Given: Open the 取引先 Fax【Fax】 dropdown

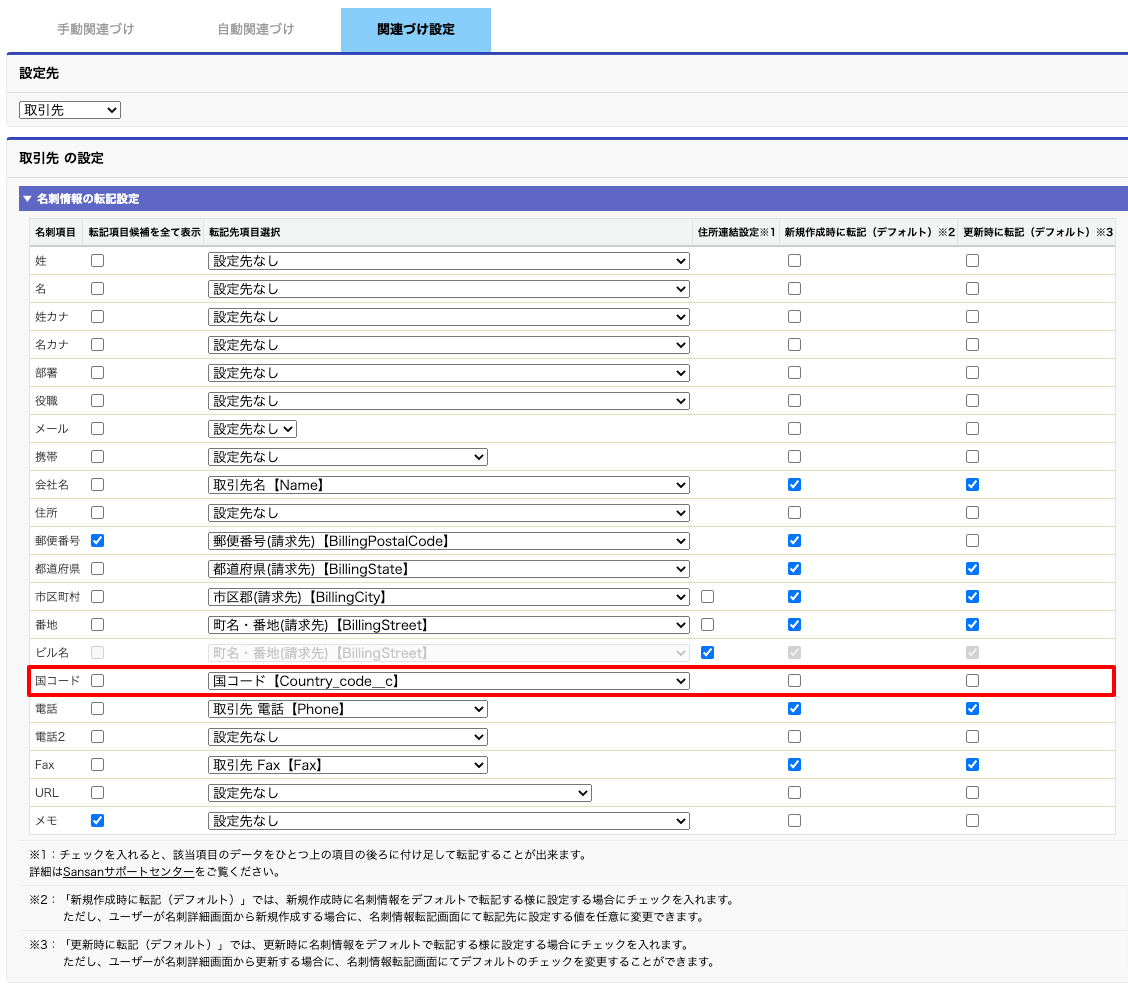Looking at the screenshot, I should pyautogui.click(x=347, y=765).
